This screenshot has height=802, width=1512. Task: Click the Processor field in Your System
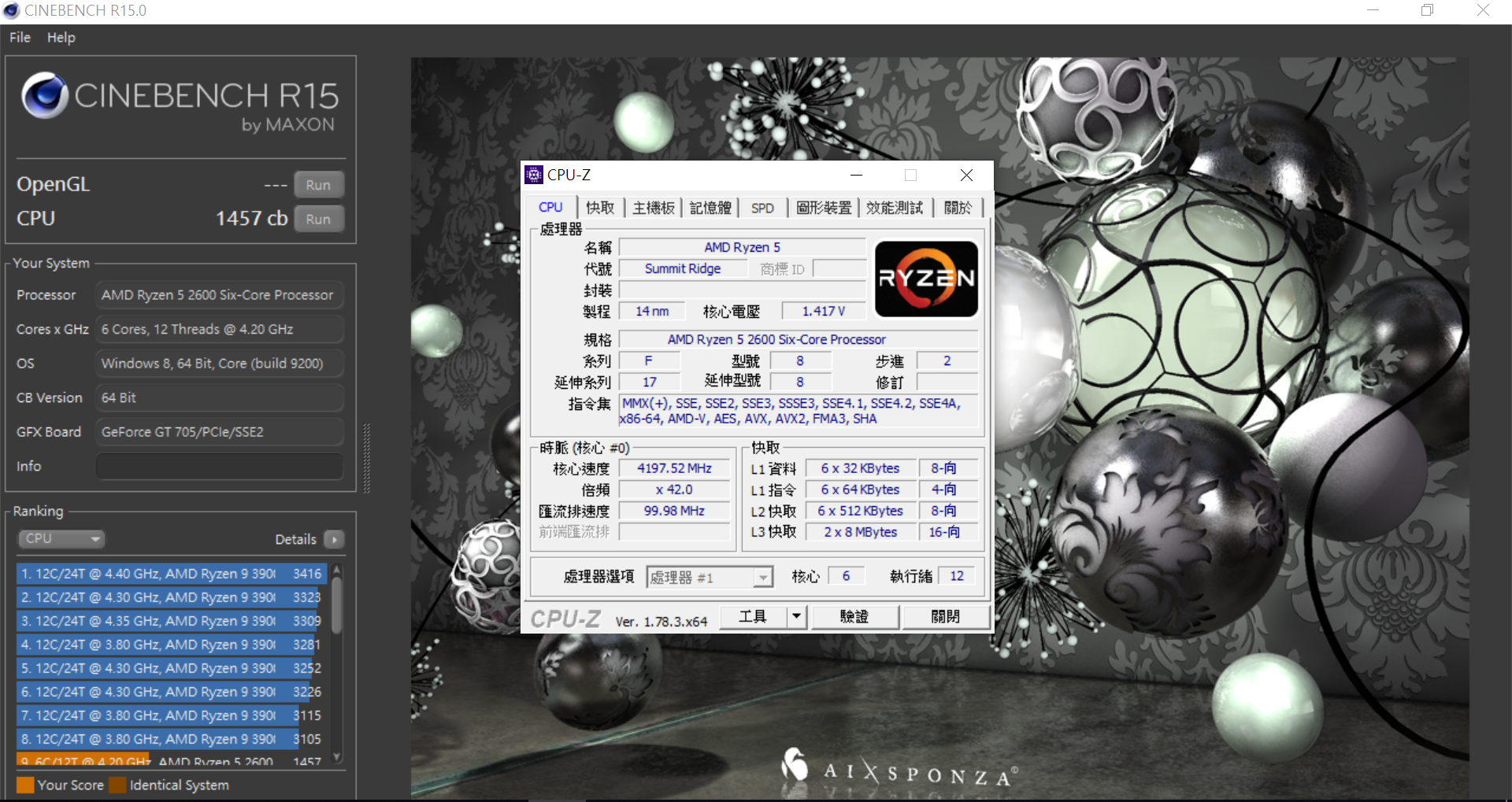click(x=220, y=295)
